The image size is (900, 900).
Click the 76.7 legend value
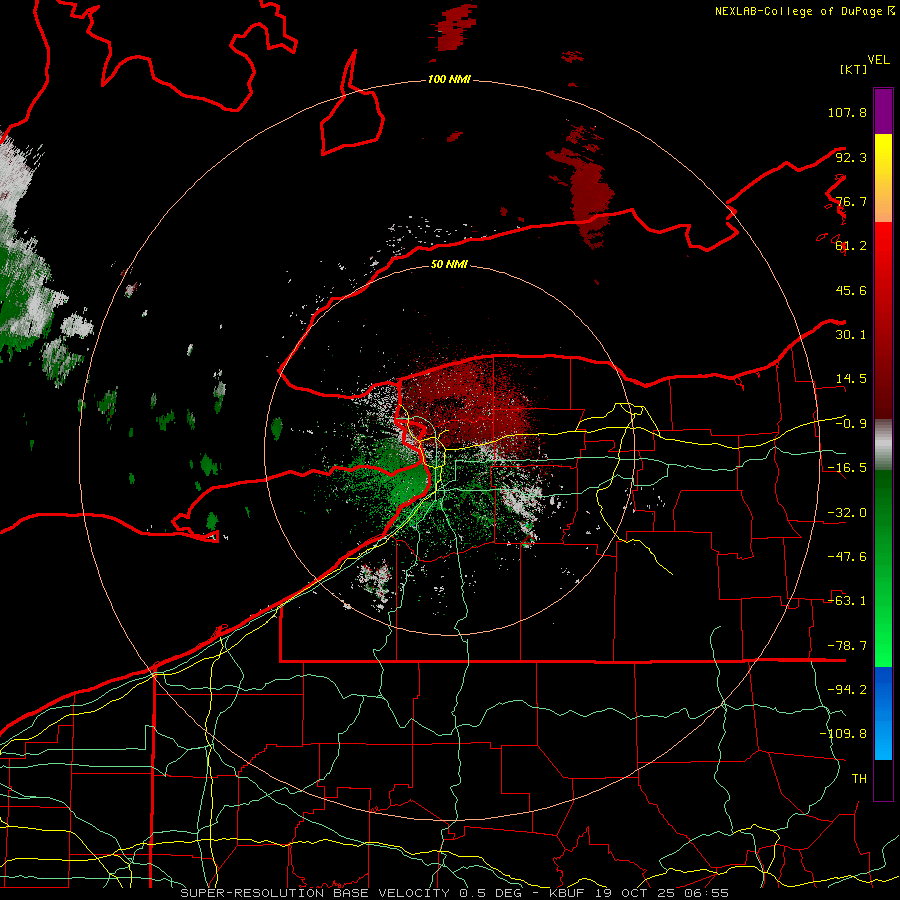851,201
